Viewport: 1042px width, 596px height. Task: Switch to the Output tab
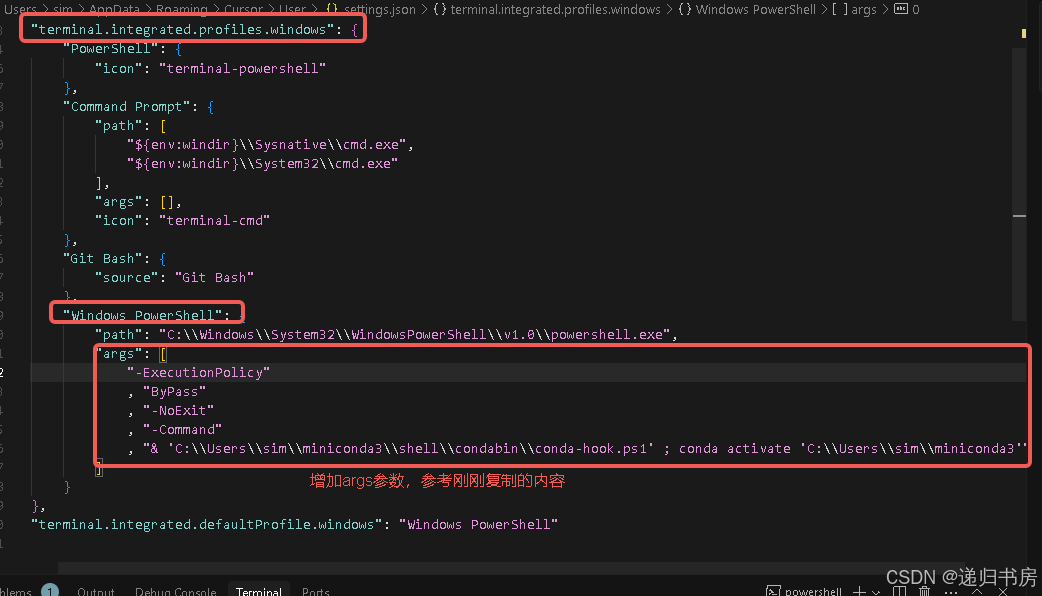(x=96, y=591)
